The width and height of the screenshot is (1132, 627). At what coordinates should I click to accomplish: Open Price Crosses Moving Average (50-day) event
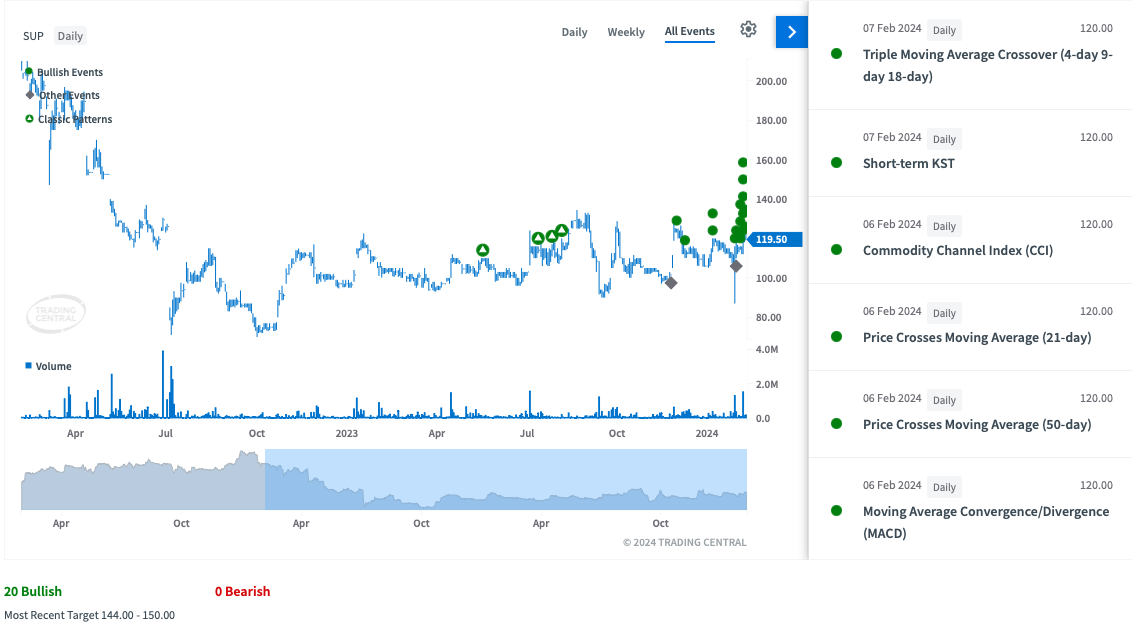pyautogui.click(x=977, y=424)
